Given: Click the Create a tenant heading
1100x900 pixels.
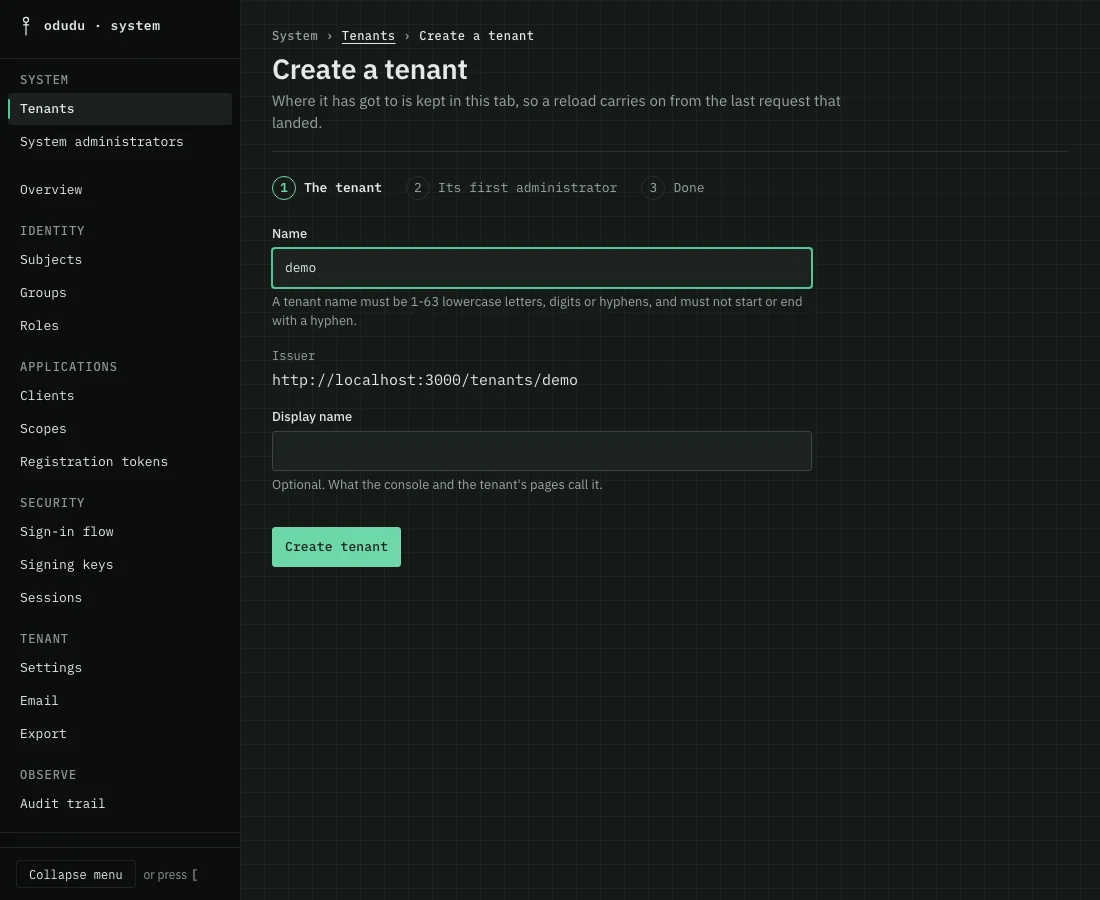Looking at the screenshot, I should 370,69.
